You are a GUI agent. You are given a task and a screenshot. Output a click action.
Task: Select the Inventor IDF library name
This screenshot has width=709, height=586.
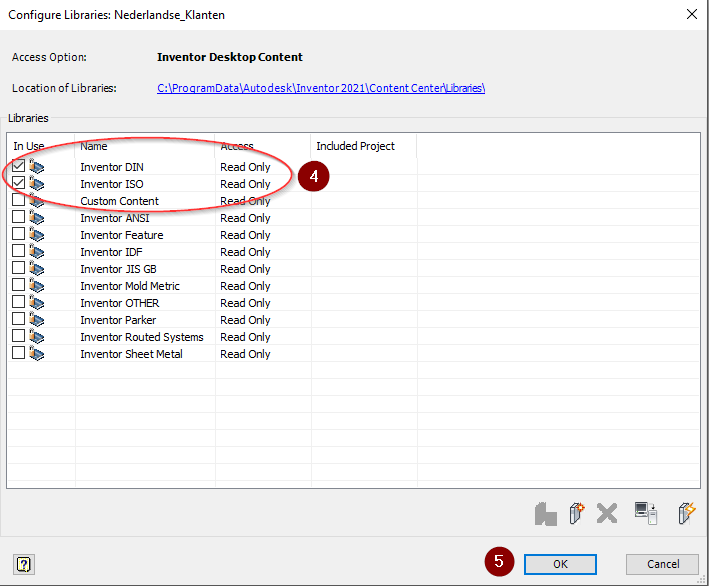pos(111,252)
